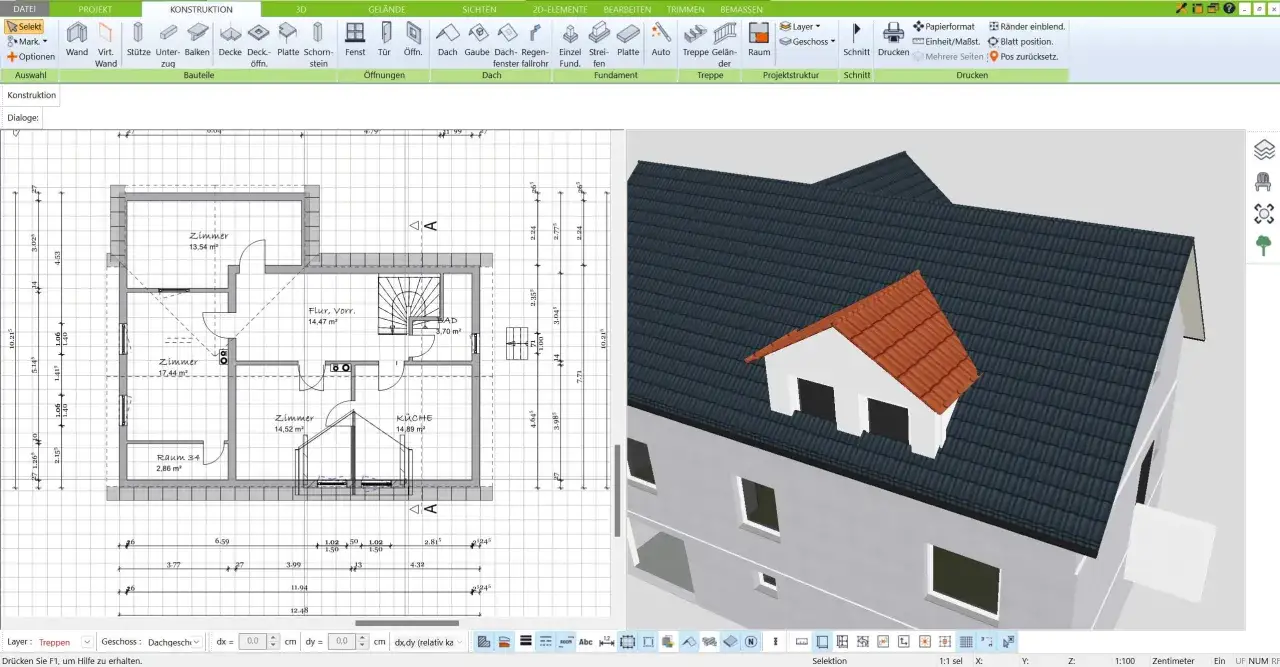
Task: Click the dy input field
Action: coord(343,642)
